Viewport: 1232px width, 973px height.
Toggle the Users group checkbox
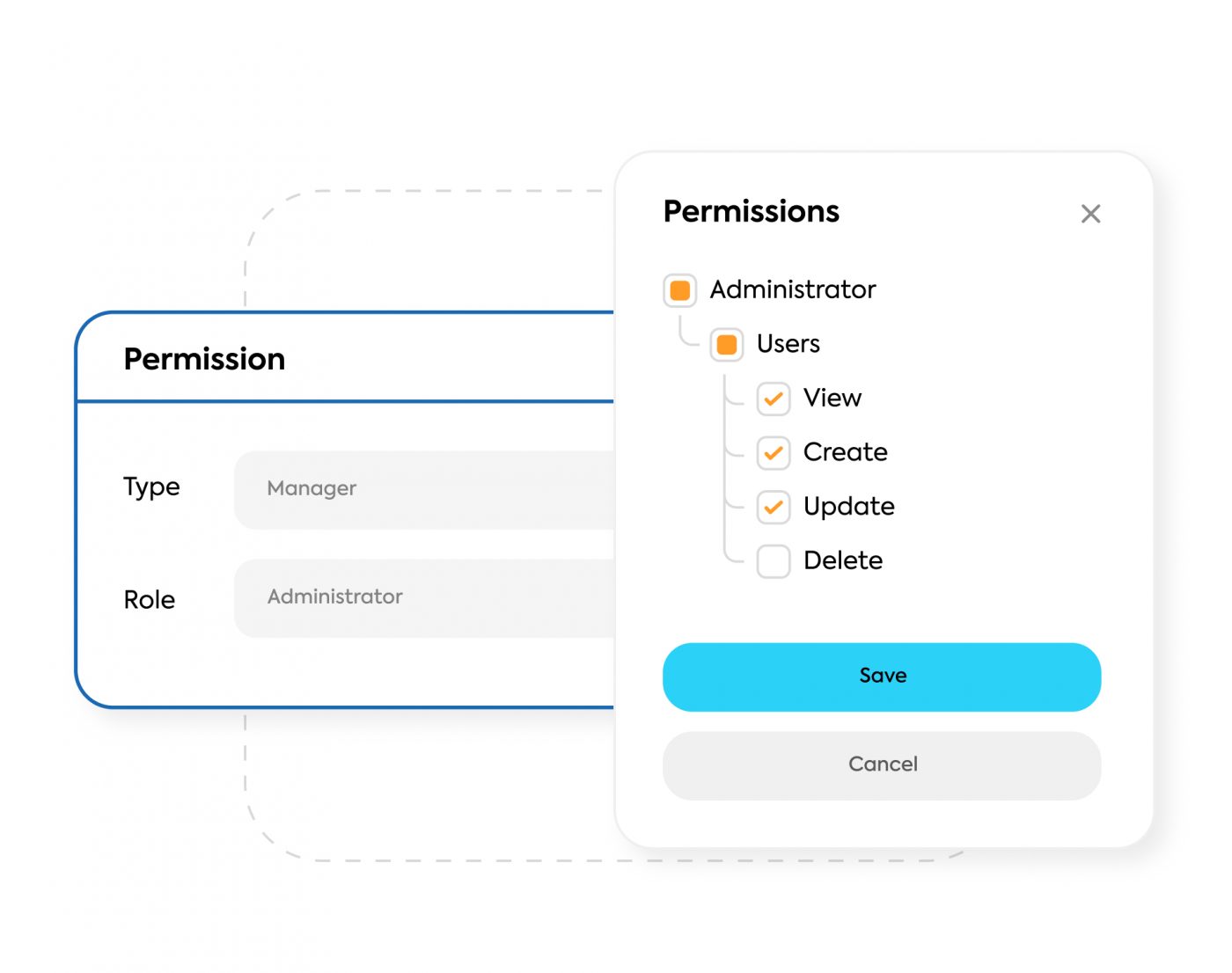click(x=727, y=344)
